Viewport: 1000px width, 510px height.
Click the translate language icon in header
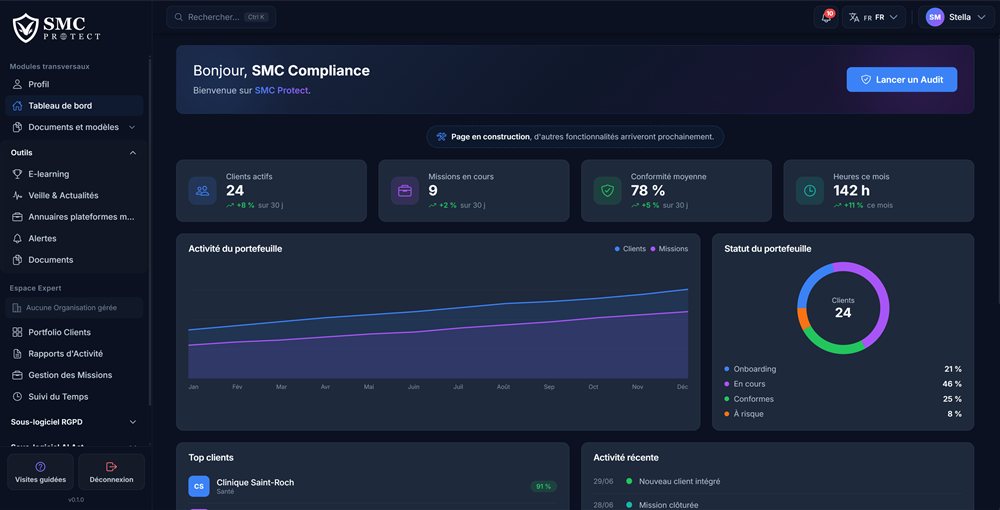coord(855,17)
